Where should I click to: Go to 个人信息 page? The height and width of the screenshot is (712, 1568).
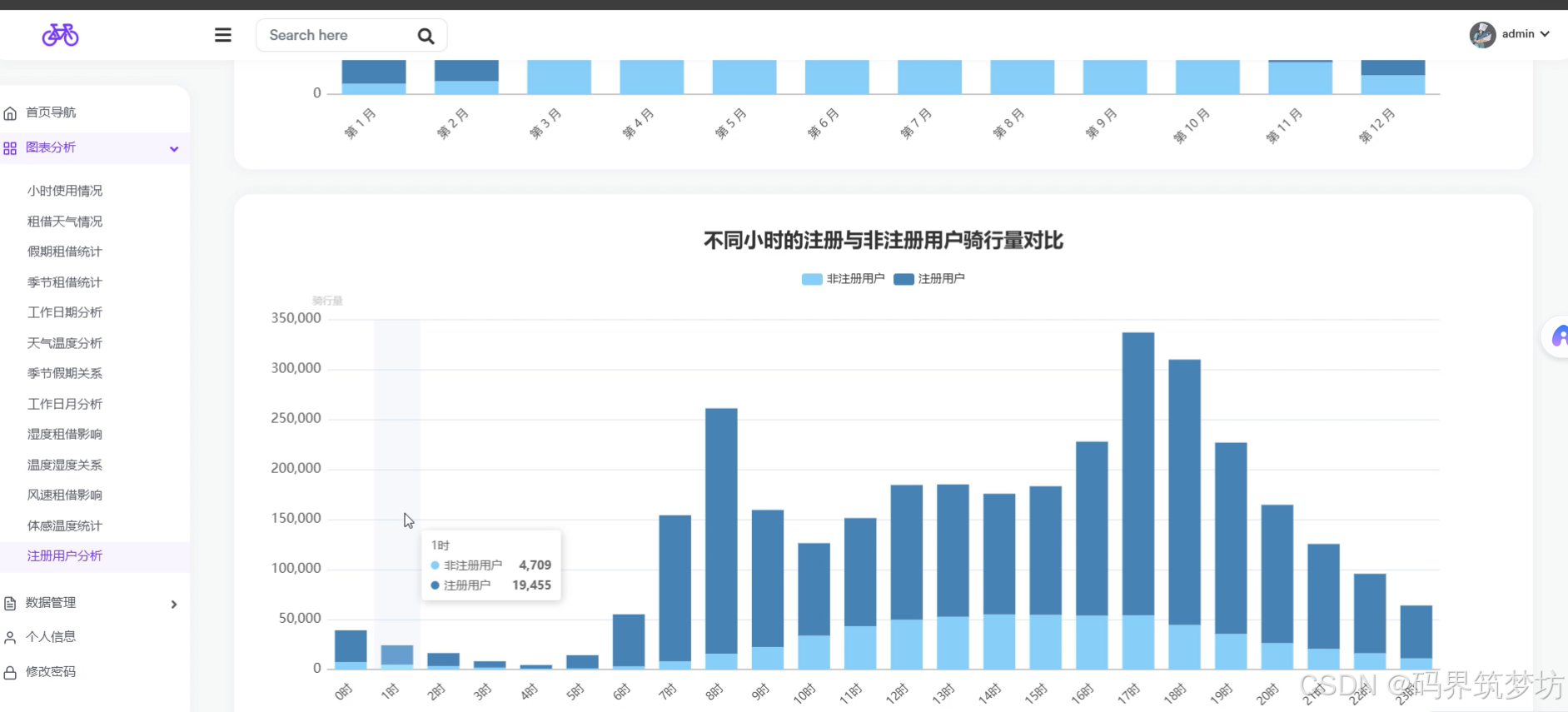(51, 637)
